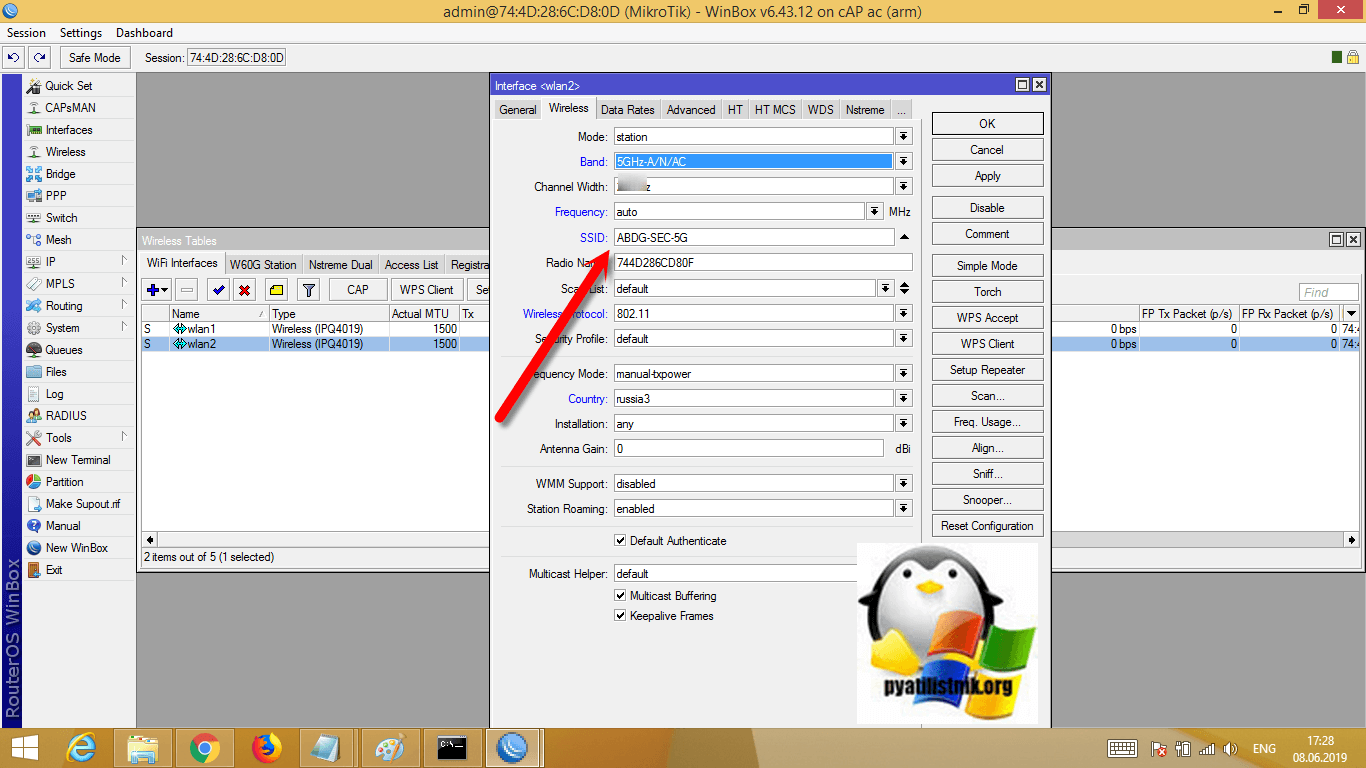Click the undo arrow icon in toolbar
This screenshot has height=768, width=1366.
(15, 58)
